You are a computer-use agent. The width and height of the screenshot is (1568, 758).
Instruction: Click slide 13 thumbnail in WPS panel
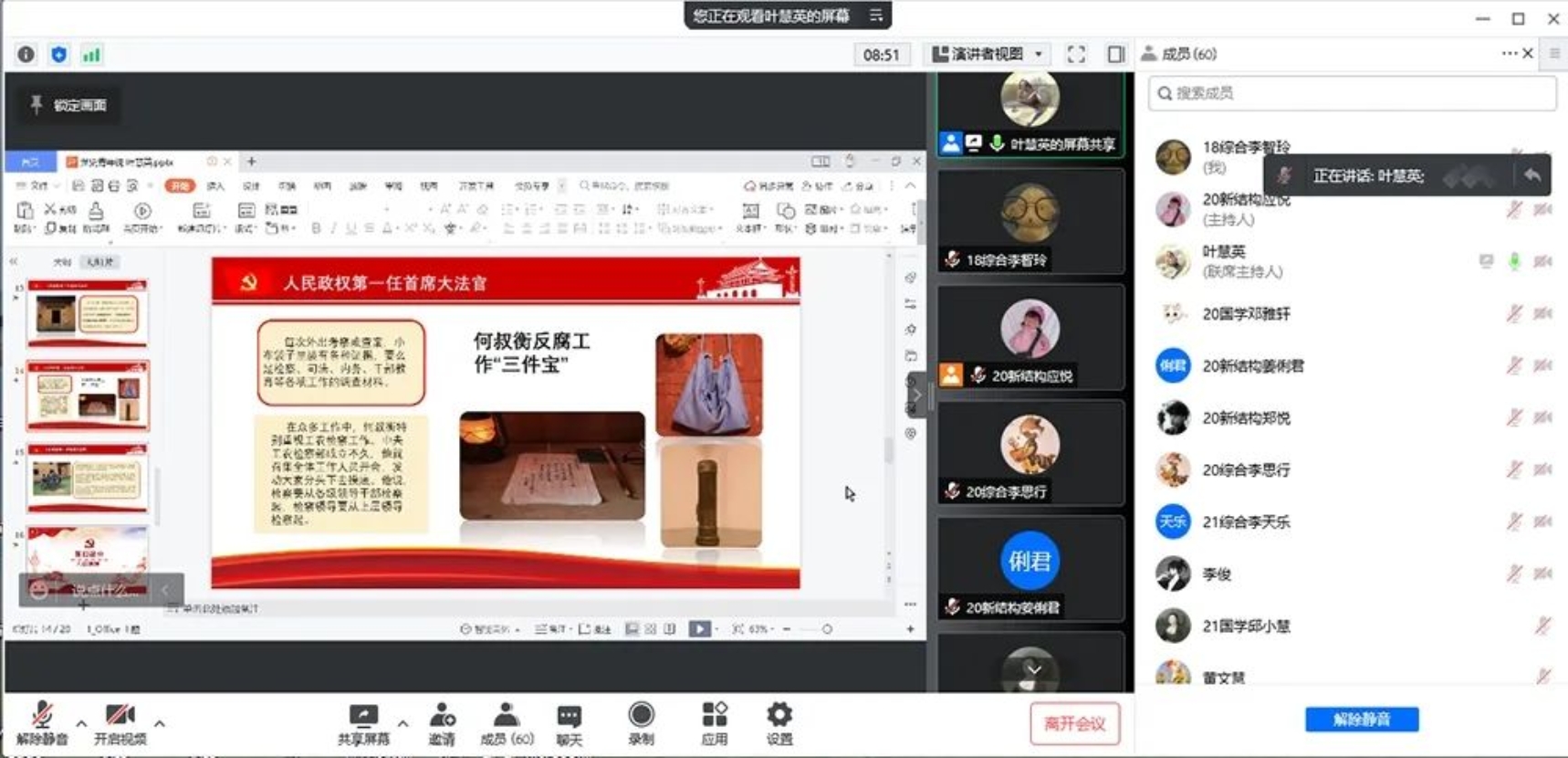click(88, 313)
